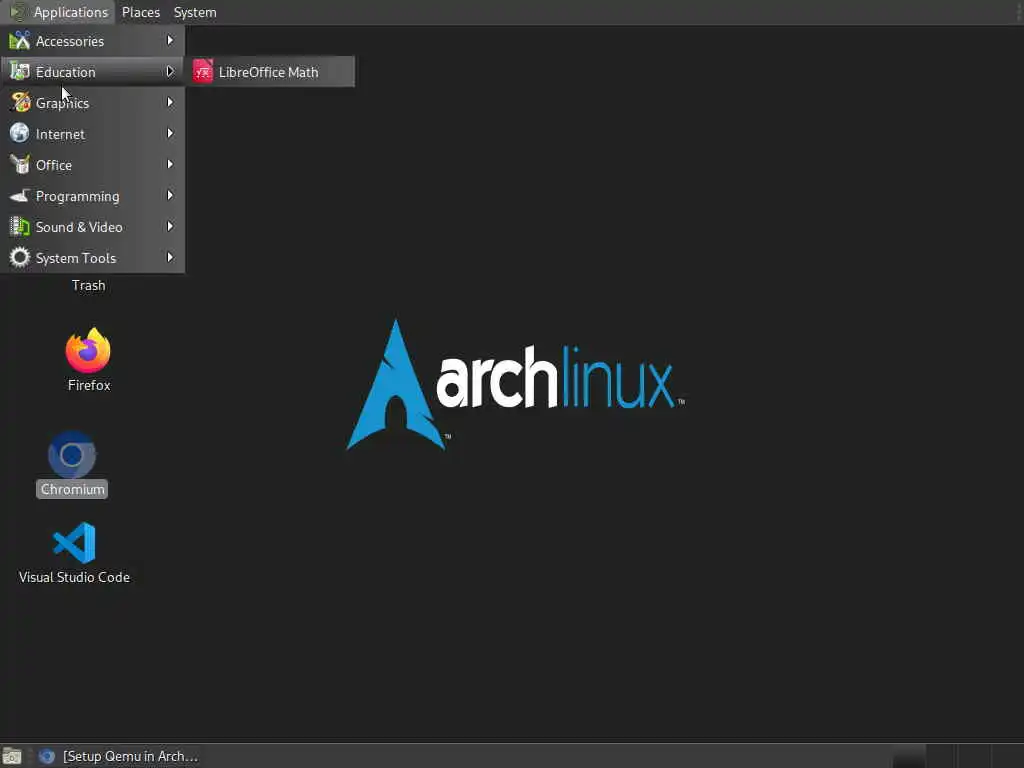Image resolution: width=1024 pixels, height=768 pixels.
Task: Expand the Programming submenu arrow
Action: coord(170,195)
